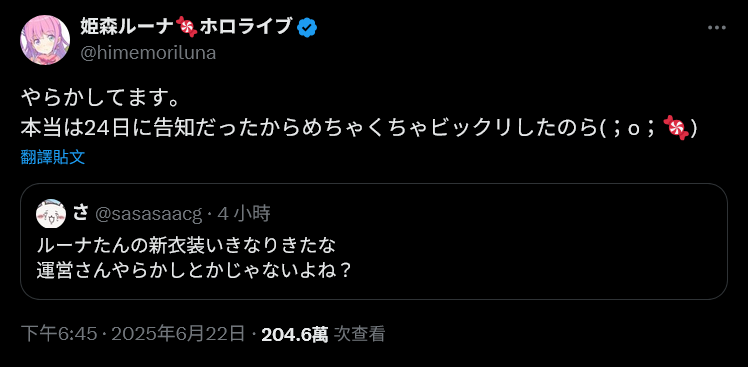
Task: Open the three-dot more options menu
Action: click(717, 28)
